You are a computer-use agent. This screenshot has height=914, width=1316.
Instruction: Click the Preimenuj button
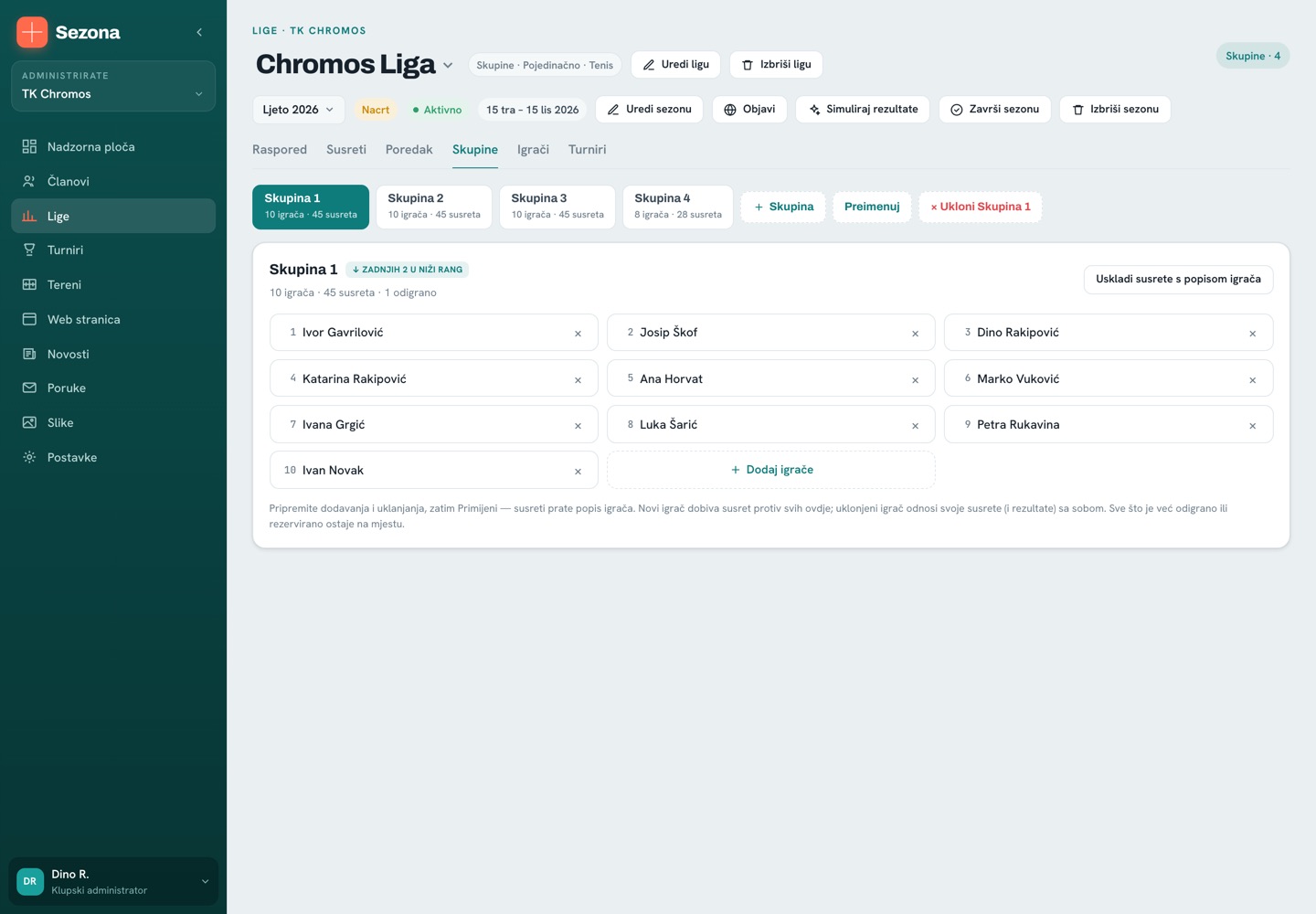tap(872, 207)
